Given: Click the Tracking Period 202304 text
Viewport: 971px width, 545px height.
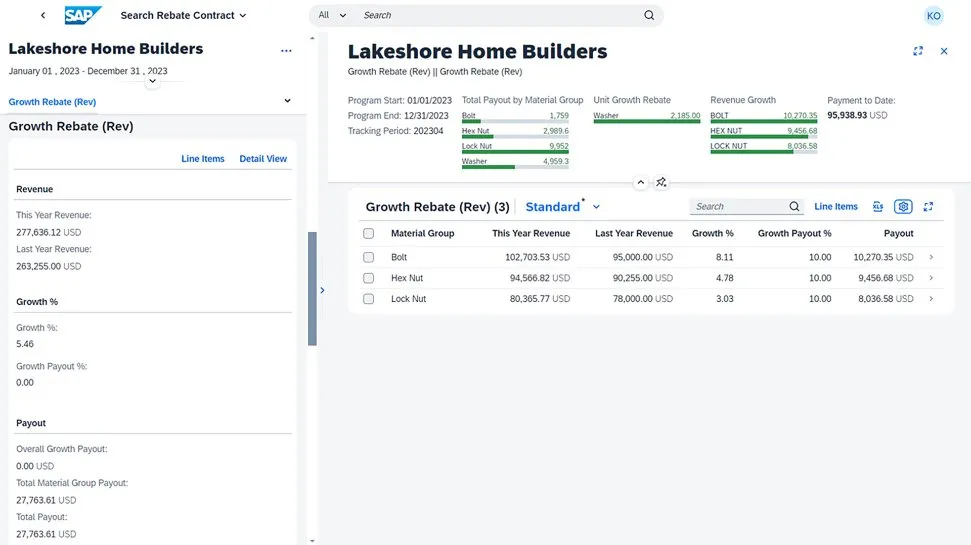Looking at the screenshot, I should click(395, 131).
